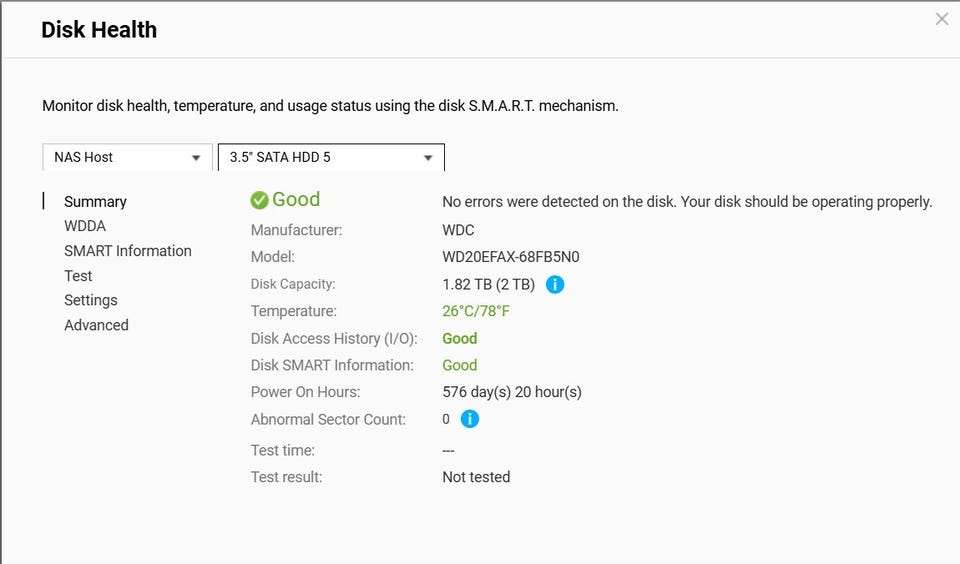Image resolution: width=960 pixels, height=564 pixels.
Task: Click the green Good status checkmark icon
Action: [x=260, y=200]
